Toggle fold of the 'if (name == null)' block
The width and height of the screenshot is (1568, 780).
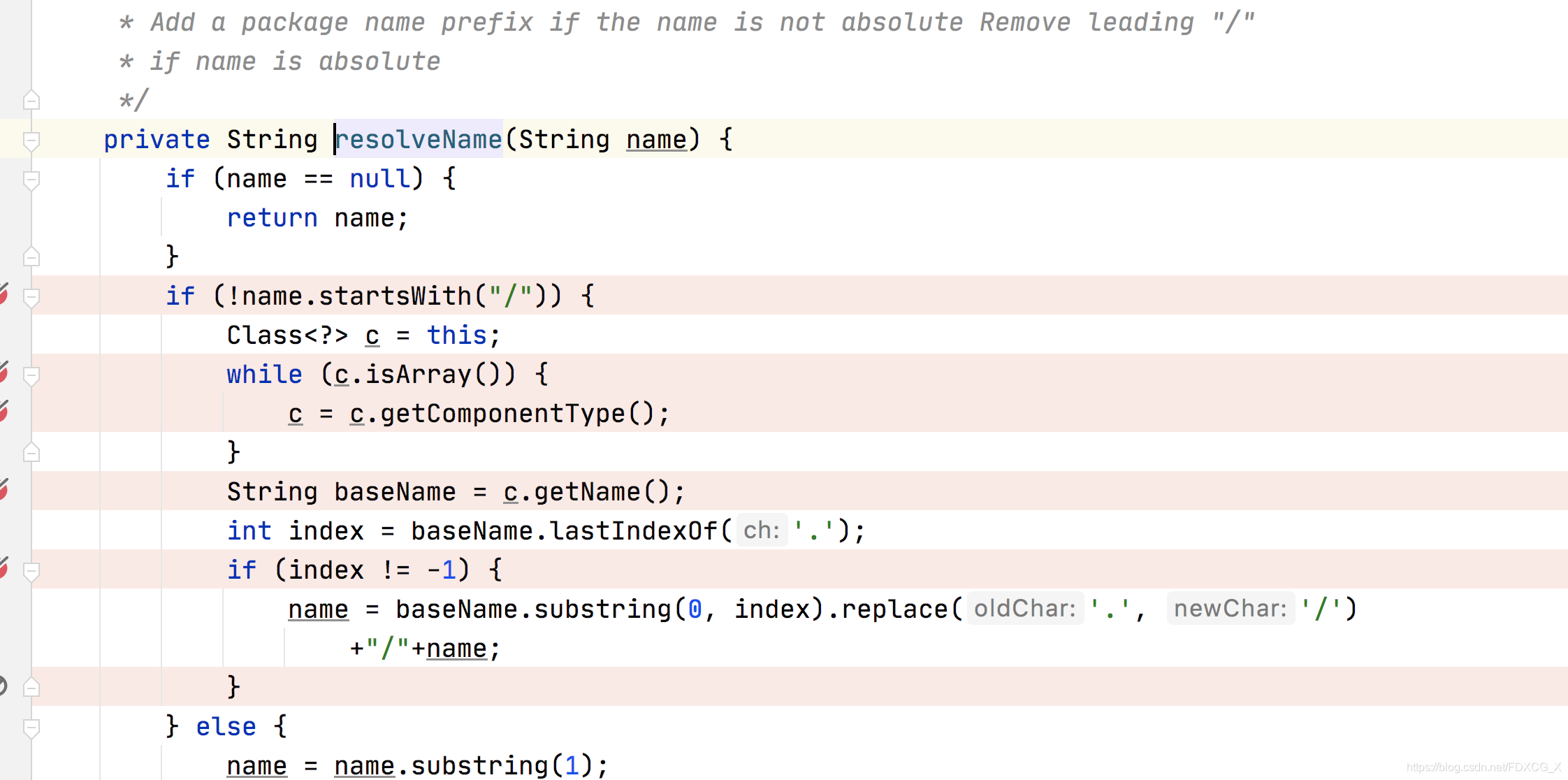point(31,179)
